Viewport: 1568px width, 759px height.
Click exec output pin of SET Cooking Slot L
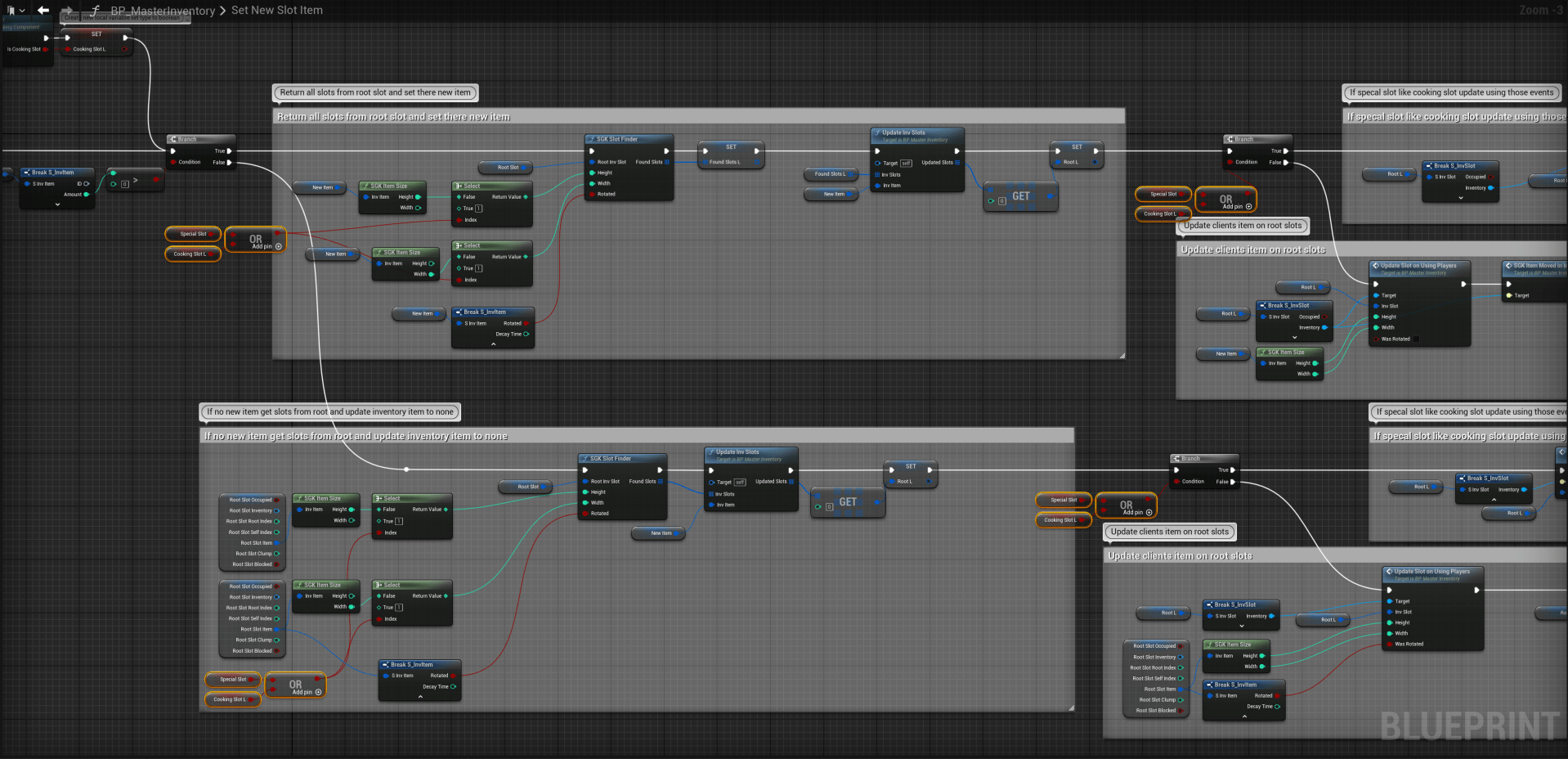point(125,38)
